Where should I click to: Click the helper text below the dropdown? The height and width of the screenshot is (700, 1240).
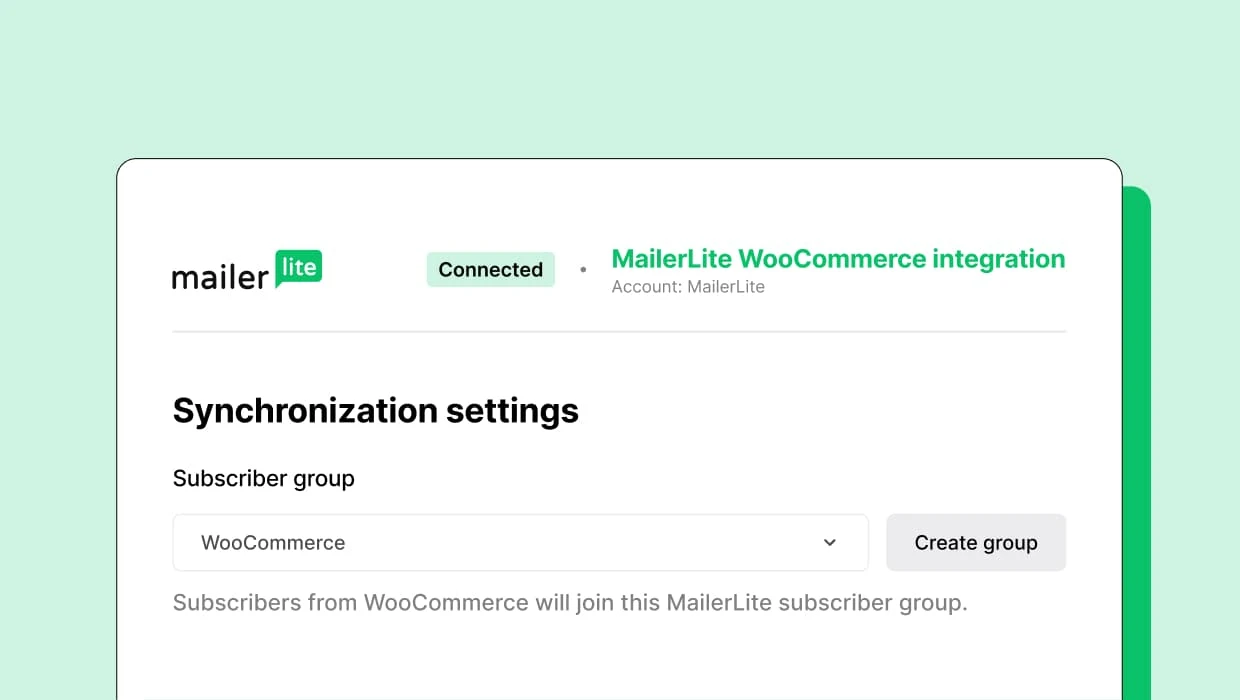[570, 603]
